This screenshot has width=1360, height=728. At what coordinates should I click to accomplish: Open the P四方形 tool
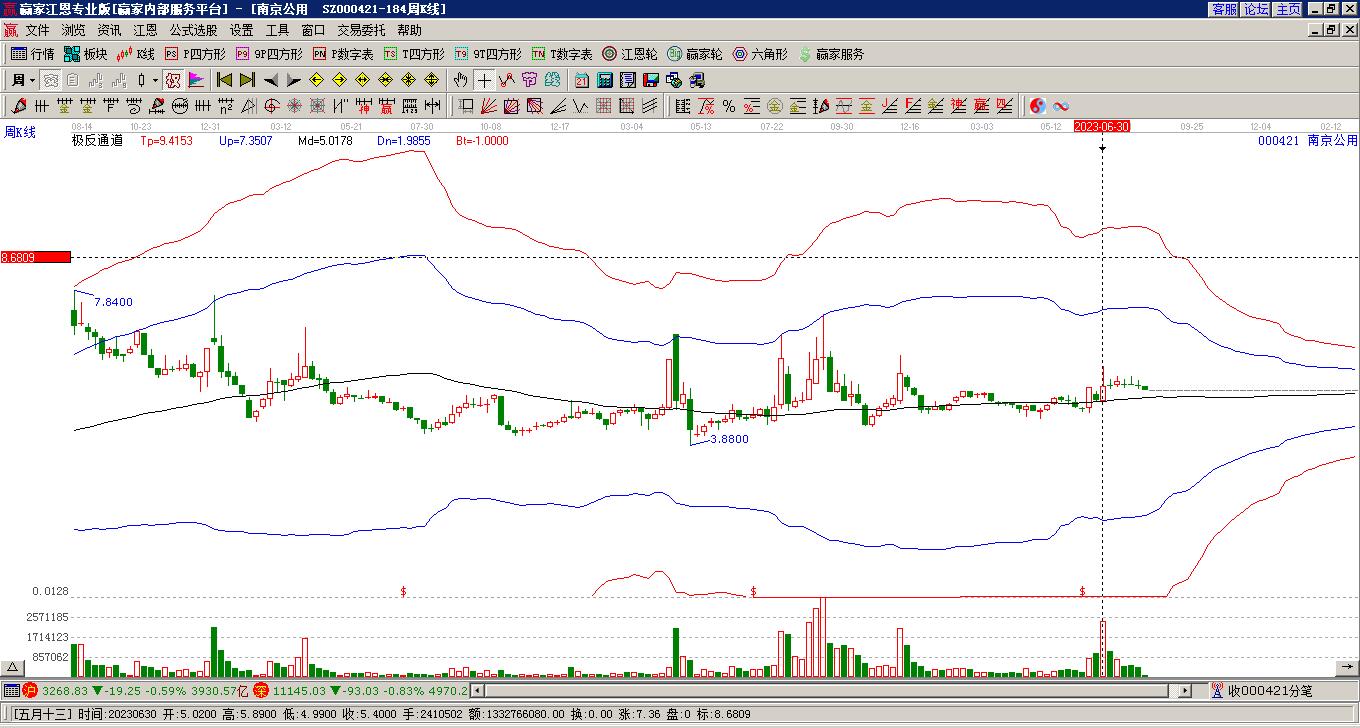[195, 54]
